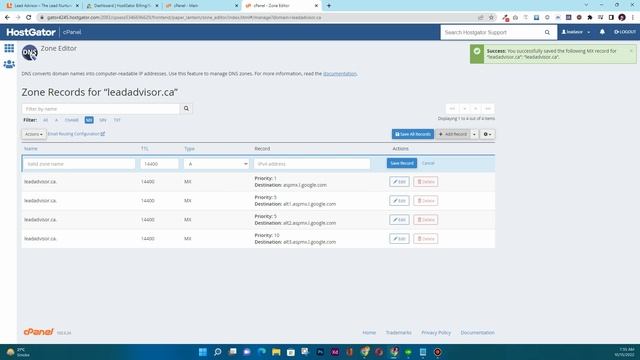
Task: Open the Chrome three-dot menu
Action: [633, 18]
